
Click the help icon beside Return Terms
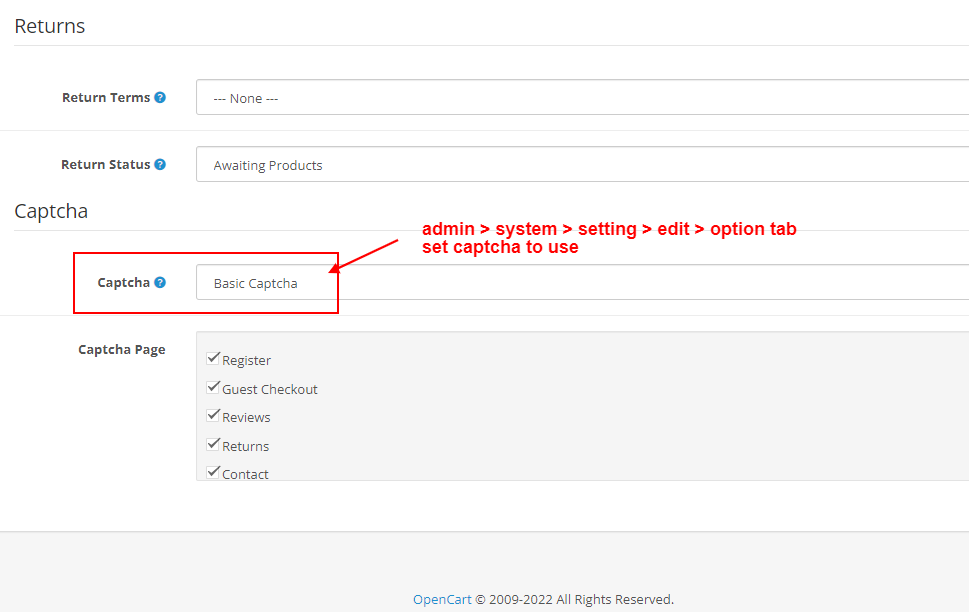(160, 98)
